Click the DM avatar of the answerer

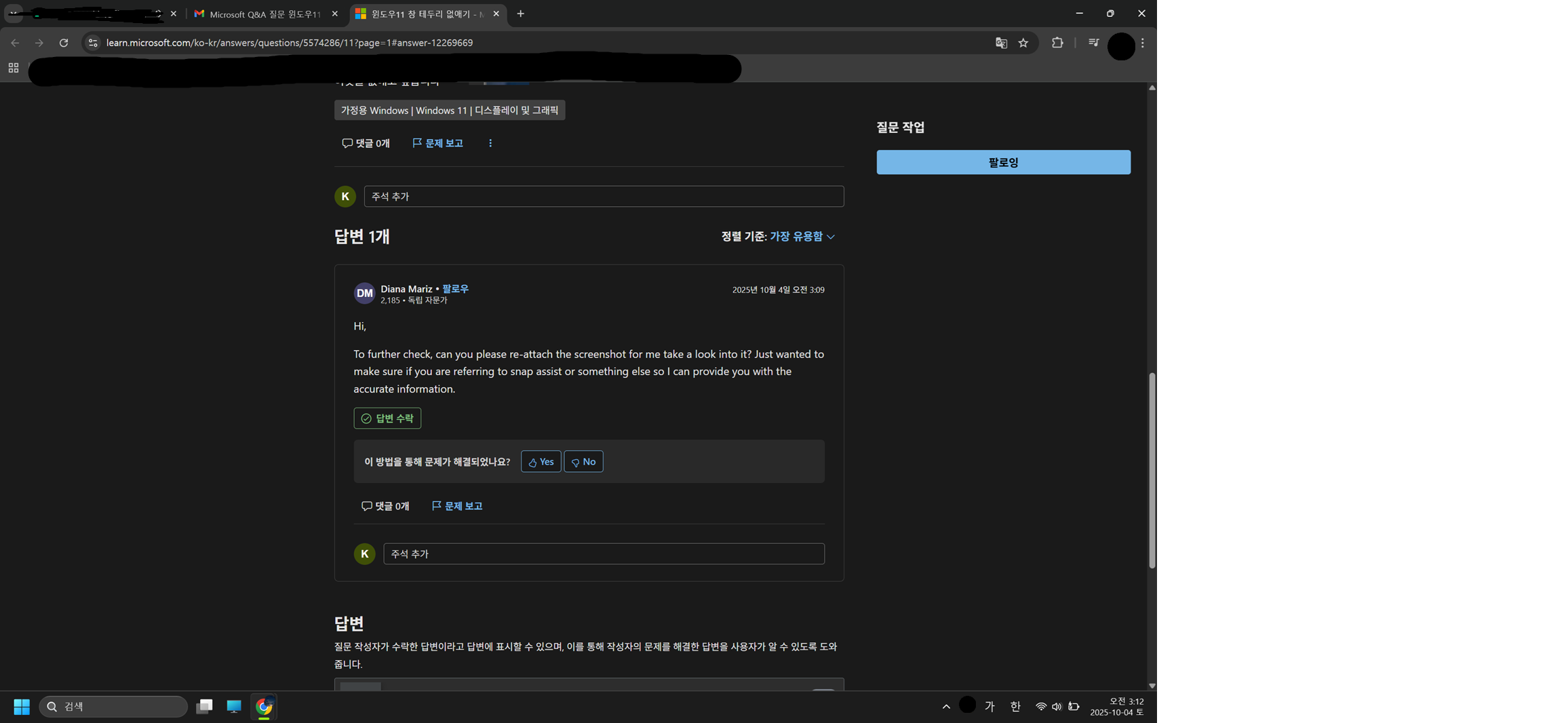[365, 293]
